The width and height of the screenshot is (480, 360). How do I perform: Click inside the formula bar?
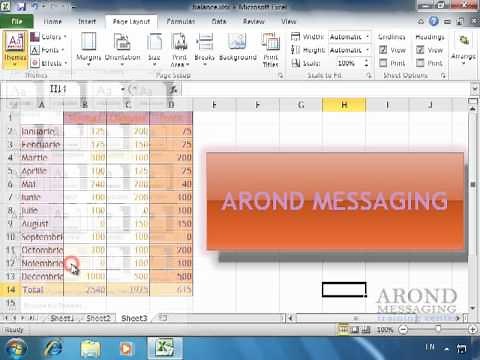tap(325, 89)
